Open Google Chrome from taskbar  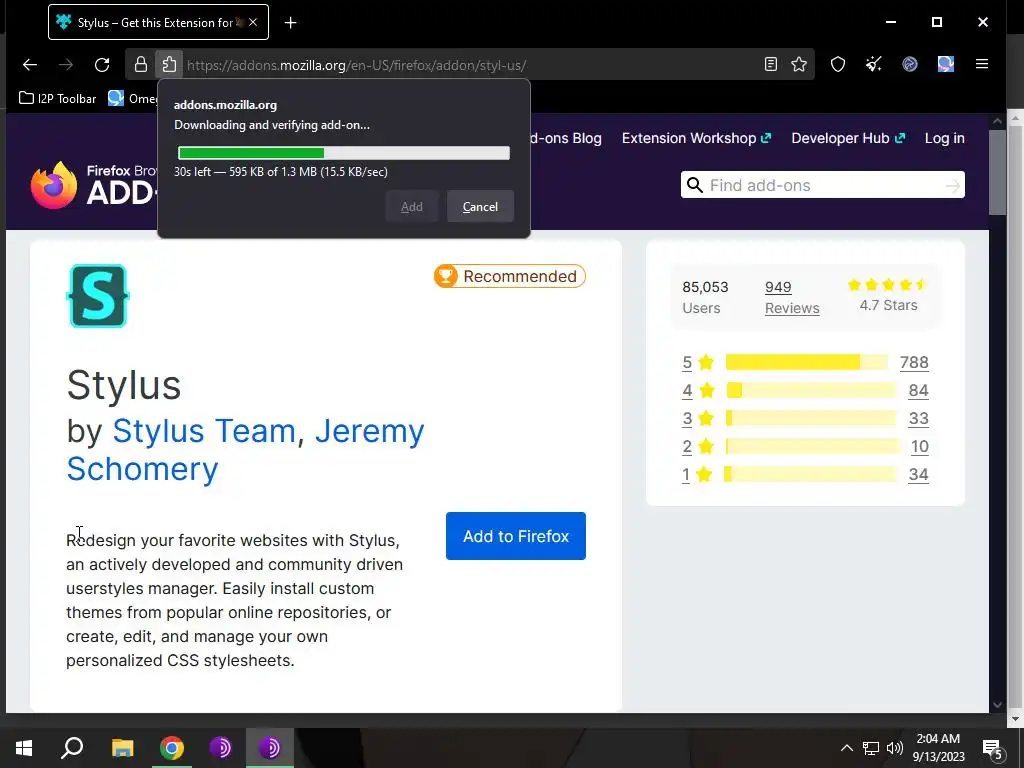click(x=172, y=748)
